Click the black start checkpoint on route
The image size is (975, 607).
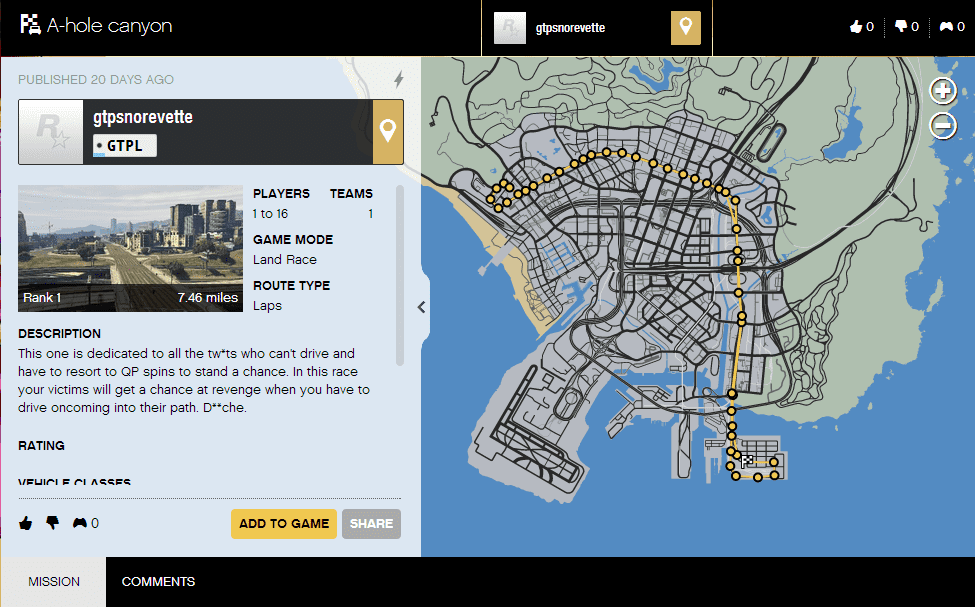pyautogui.click(x=732, y=394)
